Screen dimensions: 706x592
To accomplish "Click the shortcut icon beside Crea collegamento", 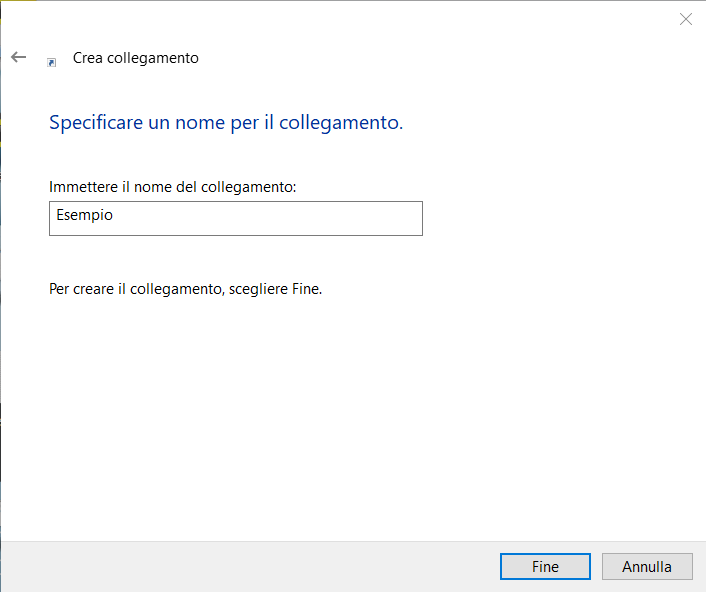I will point(52,61).
